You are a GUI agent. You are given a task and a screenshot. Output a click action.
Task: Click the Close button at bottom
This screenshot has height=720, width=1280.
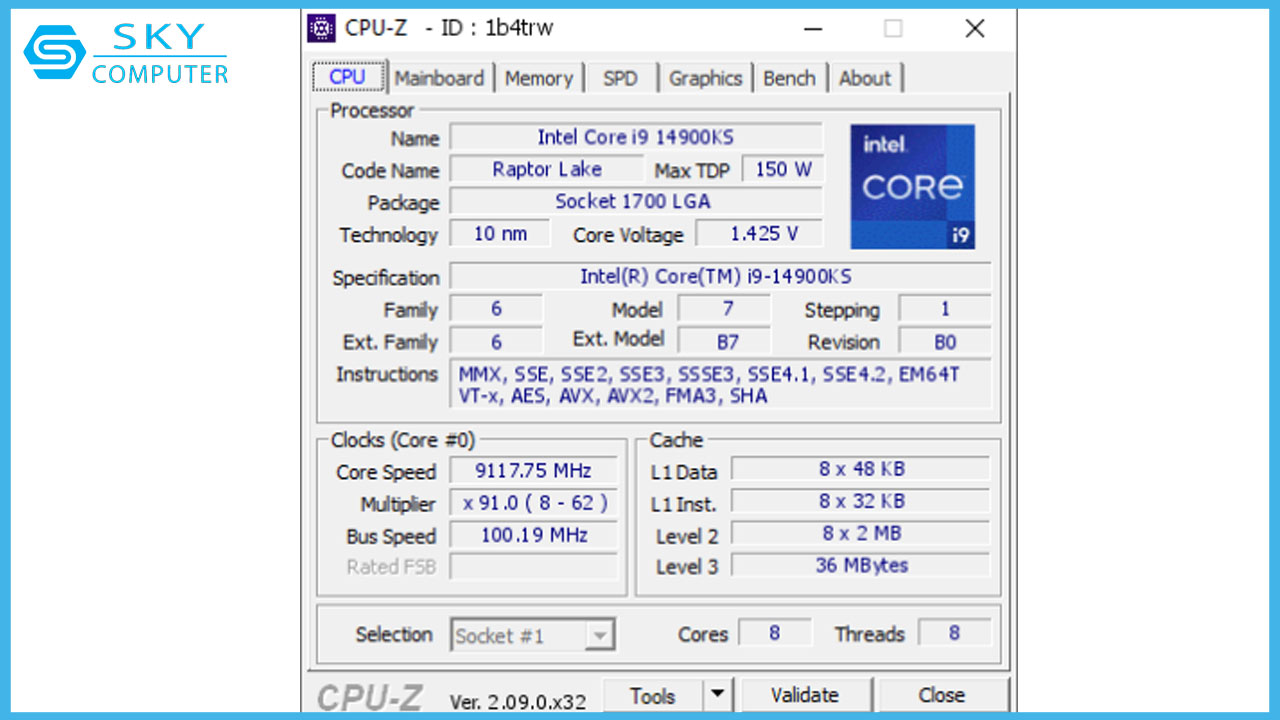pos(941,695)
